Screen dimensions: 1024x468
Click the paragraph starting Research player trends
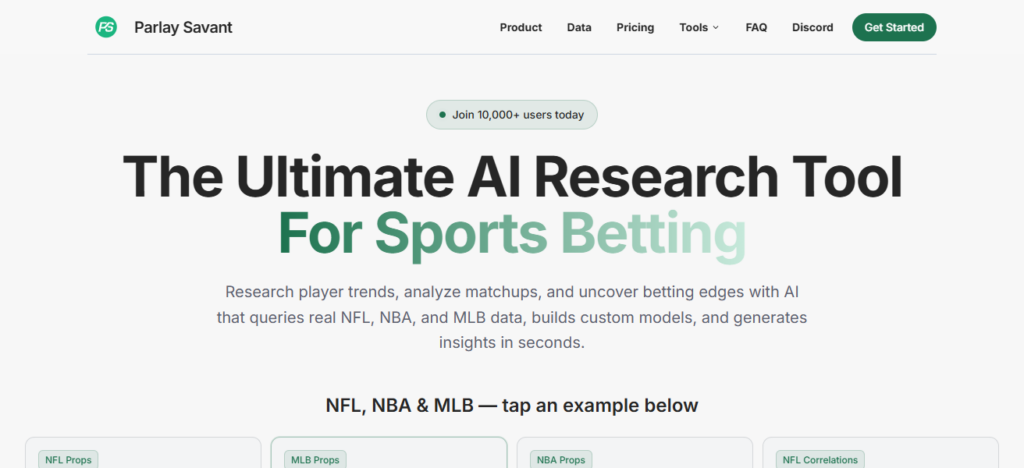click(512, 317)
